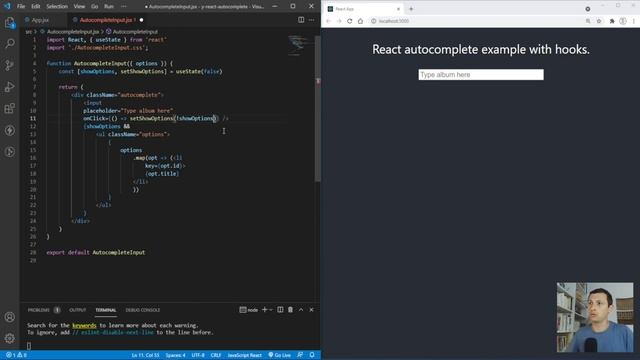Go forward in the browser
This screenshot has width=640, height=360.
[x=339, y=21]
